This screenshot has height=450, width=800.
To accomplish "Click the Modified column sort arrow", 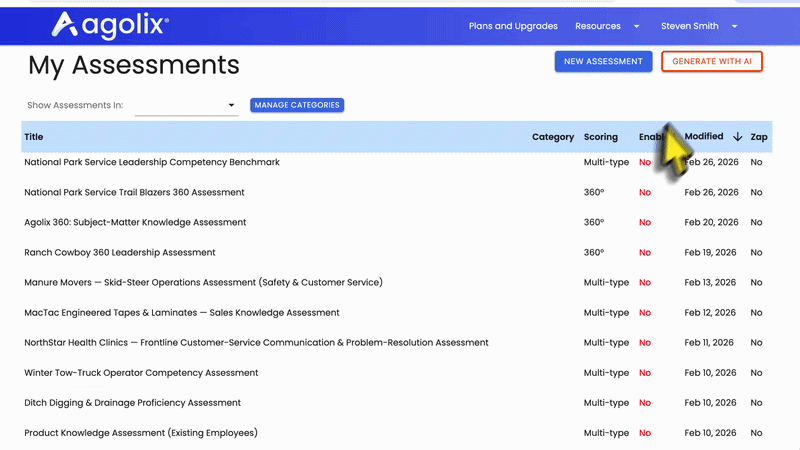I will coord(738,137).
